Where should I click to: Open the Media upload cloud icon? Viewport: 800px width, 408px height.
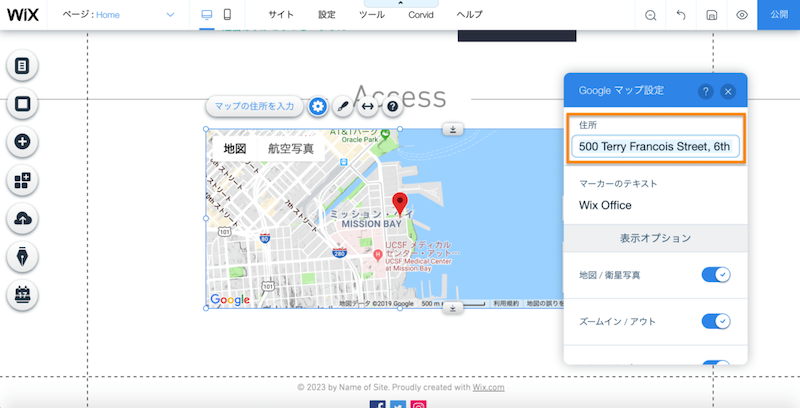22,219
